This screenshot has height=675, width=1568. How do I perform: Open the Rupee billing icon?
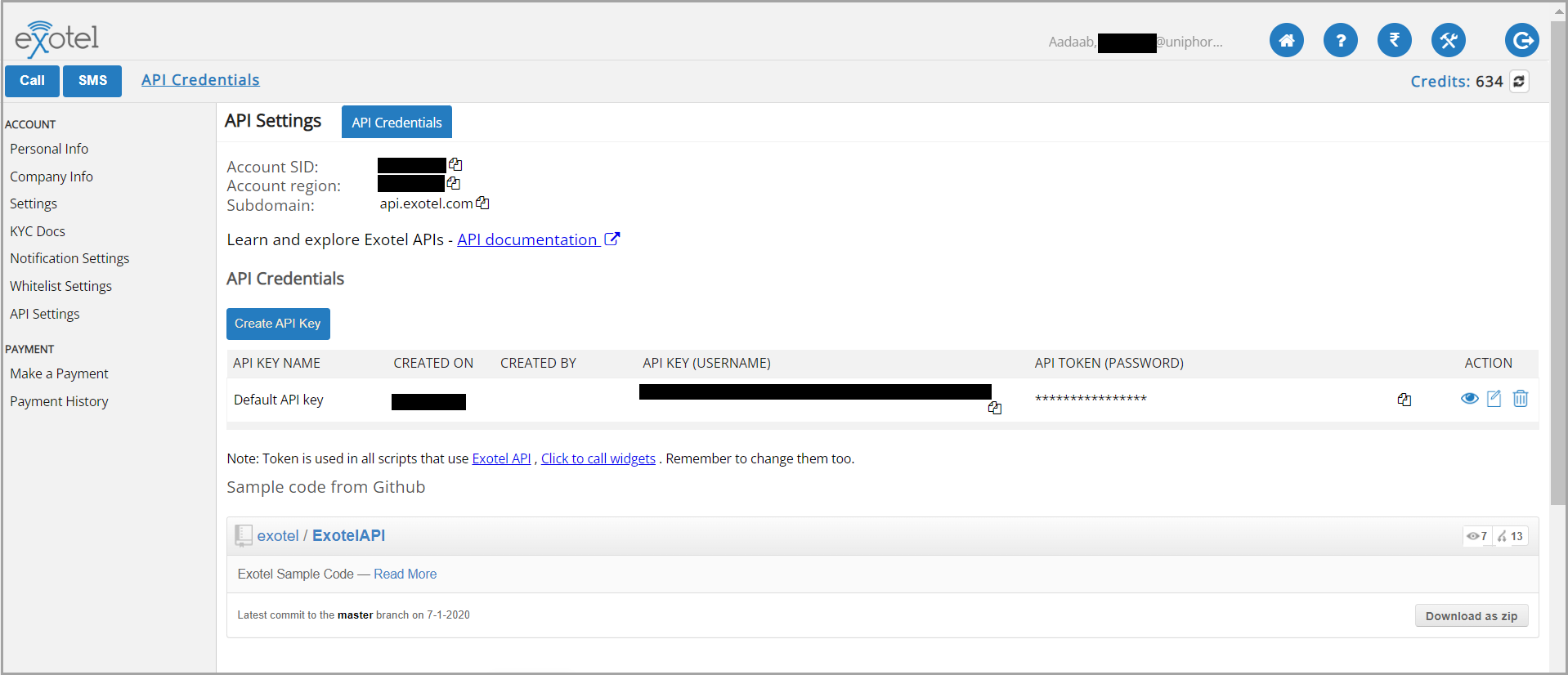point(1394,40)
